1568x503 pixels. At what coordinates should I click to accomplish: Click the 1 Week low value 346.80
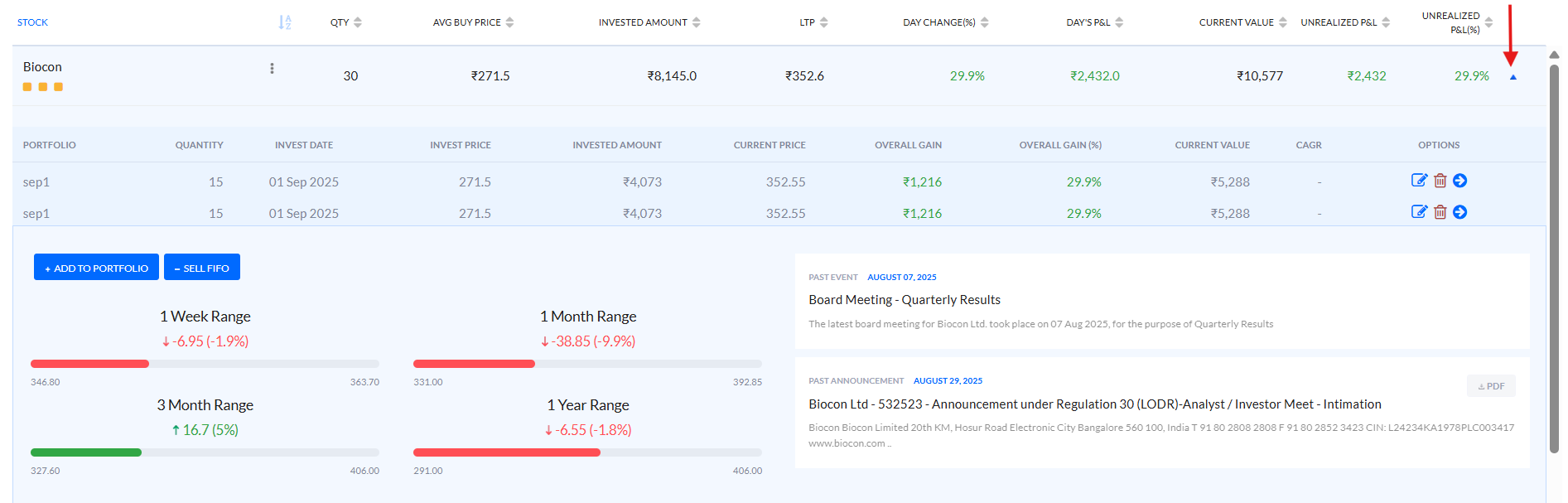[x=46, y=382]
